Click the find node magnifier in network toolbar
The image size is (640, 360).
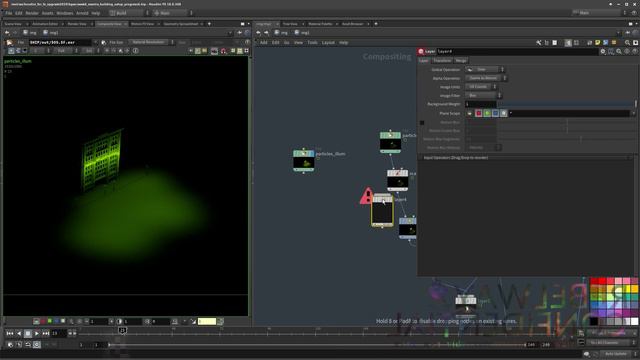point(627,42)
